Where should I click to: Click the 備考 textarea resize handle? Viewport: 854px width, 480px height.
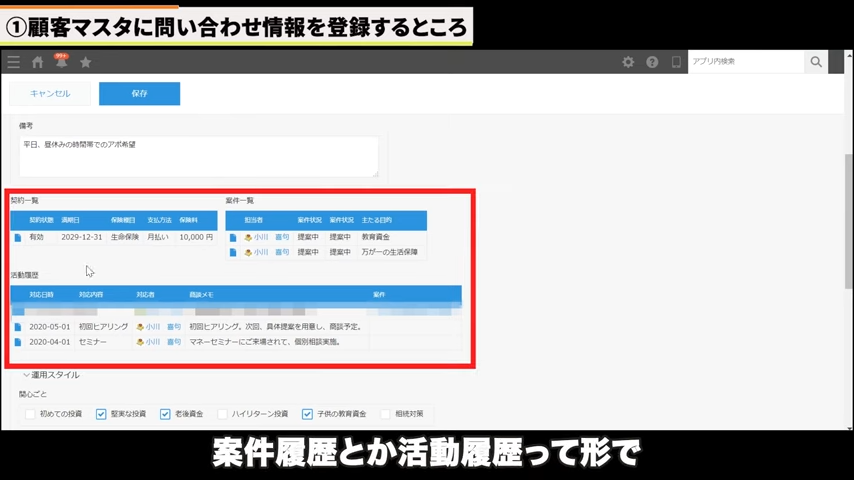[375, 174]
